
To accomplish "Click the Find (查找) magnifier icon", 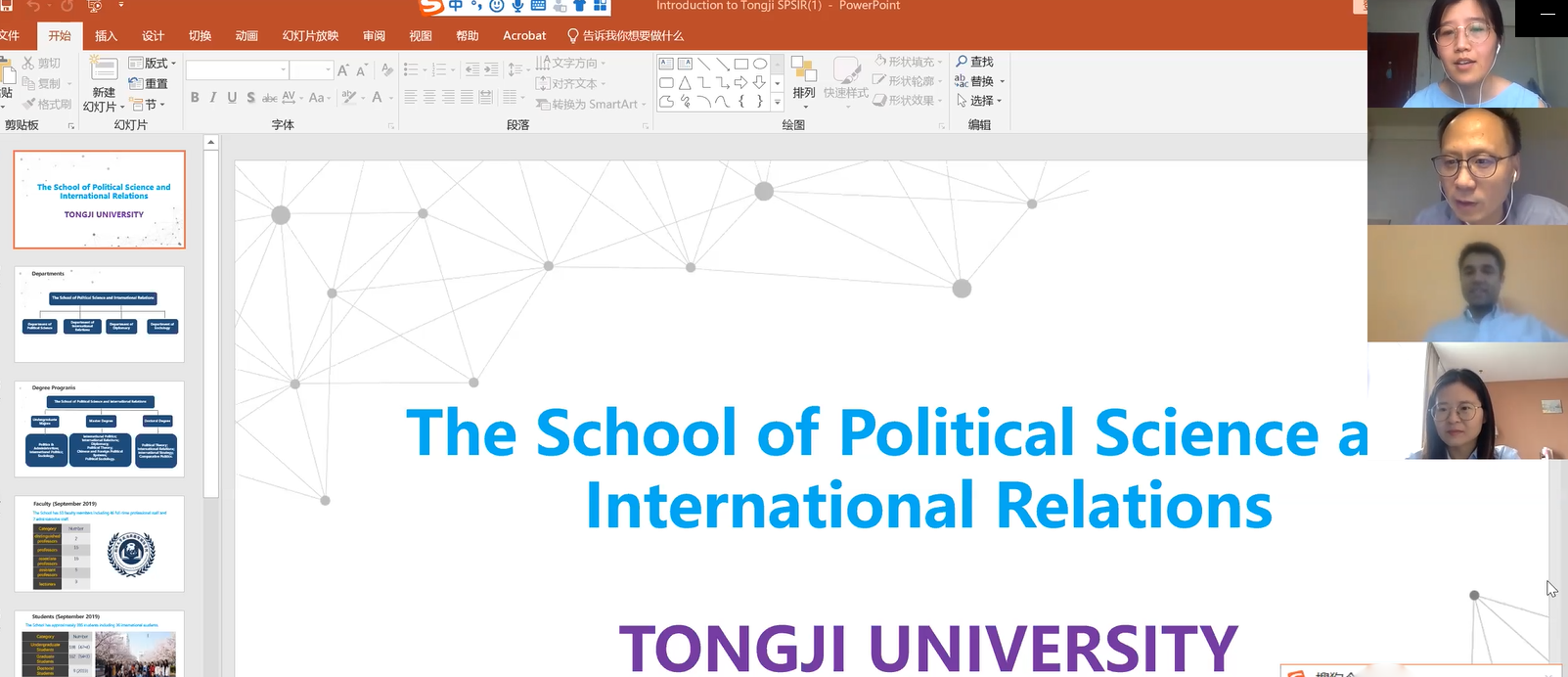I will (x=962, y=62).
